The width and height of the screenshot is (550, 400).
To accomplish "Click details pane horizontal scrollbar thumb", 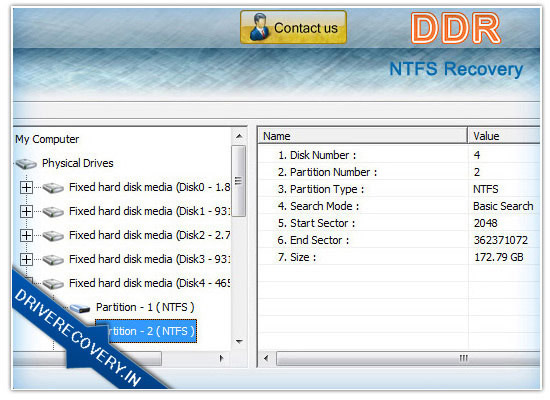I will click(408, 359).
